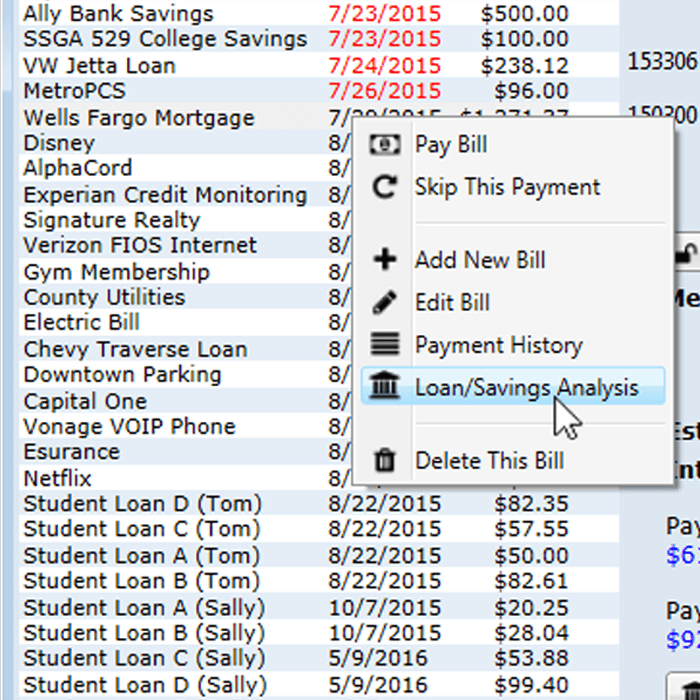Select Student Loan A (Sally) row

319,607
